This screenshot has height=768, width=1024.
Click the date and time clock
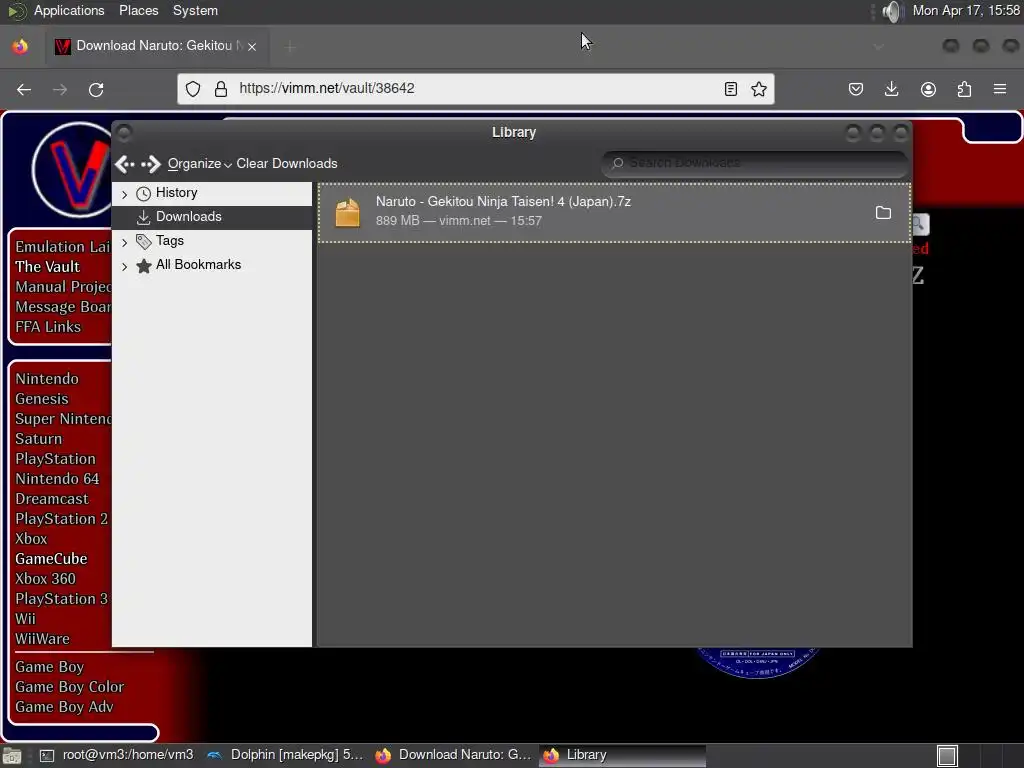(966, 10)
